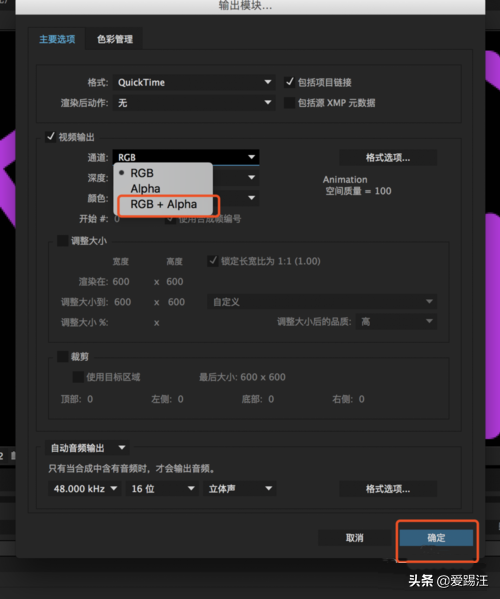Open video 格式选项 button near Animation
Screen dimensions: 500x599
388,158
